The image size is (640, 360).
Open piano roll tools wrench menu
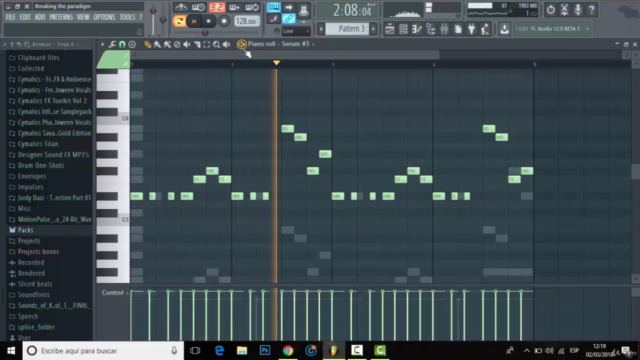click(x=112, y=44)
